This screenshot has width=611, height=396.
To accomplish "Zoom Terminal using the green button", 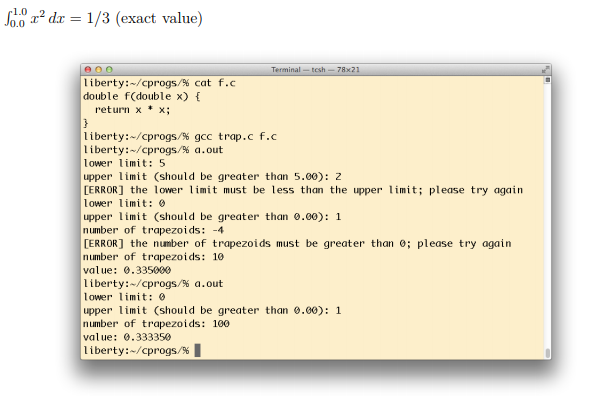I will tap(109, 69).
